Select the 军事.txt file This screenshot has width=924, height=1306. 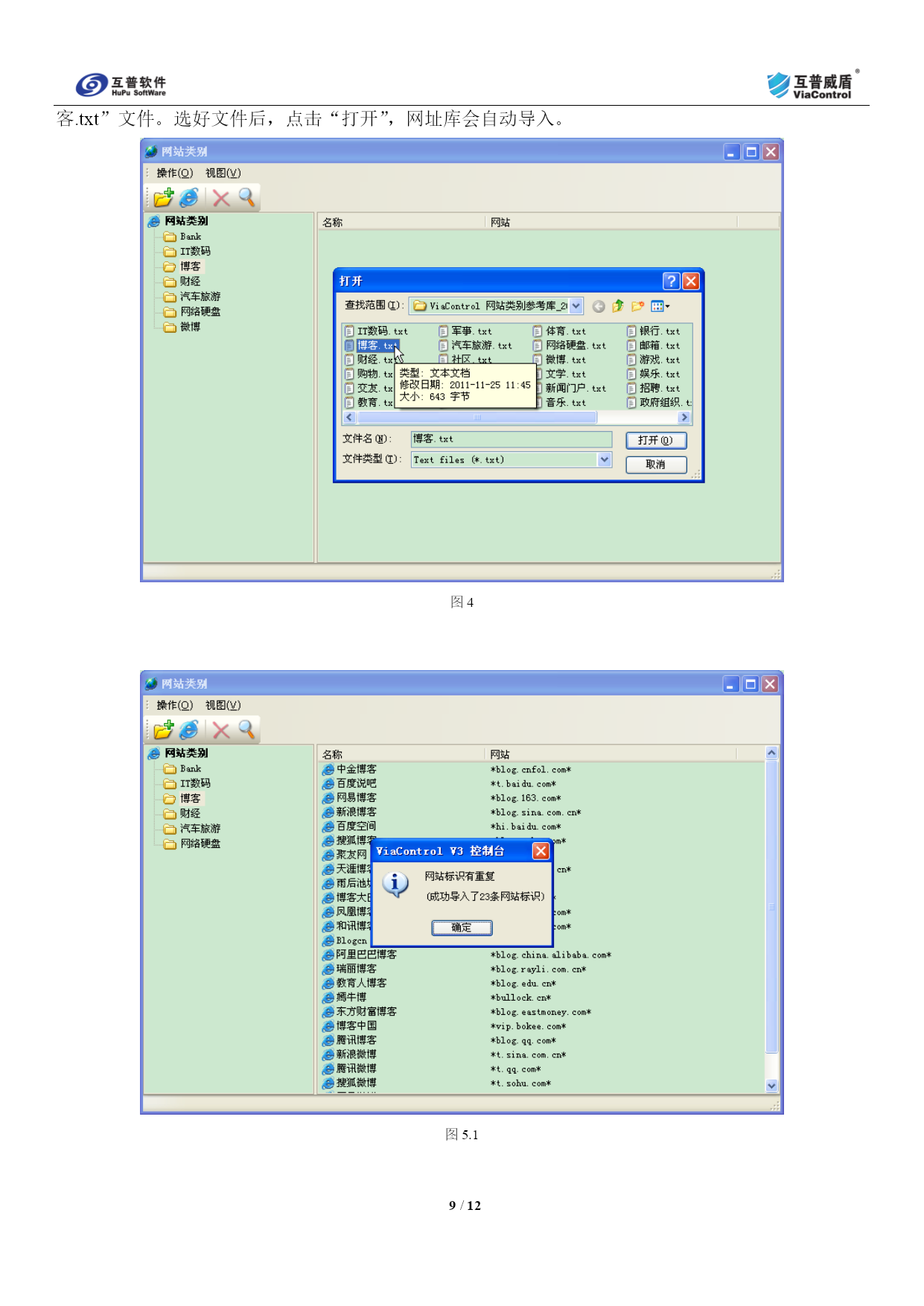pos(465,331)
